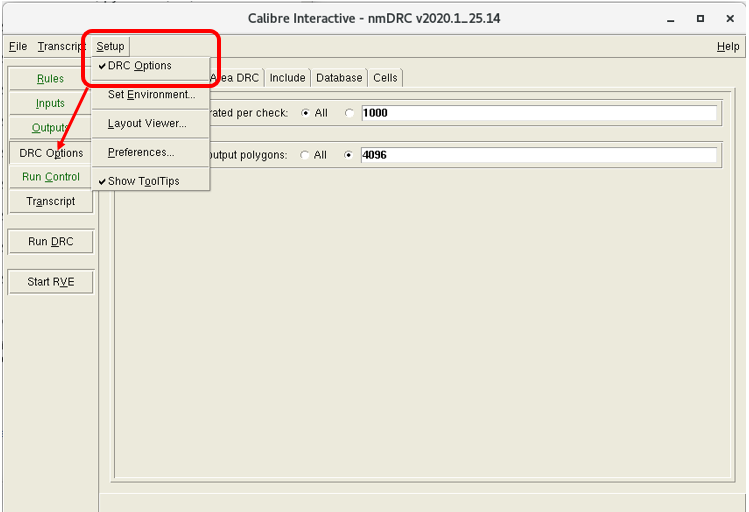The height and width of the screenshot is (512, 749).
Task: Select DRC Options sidebar button
Action: [50, 153]
